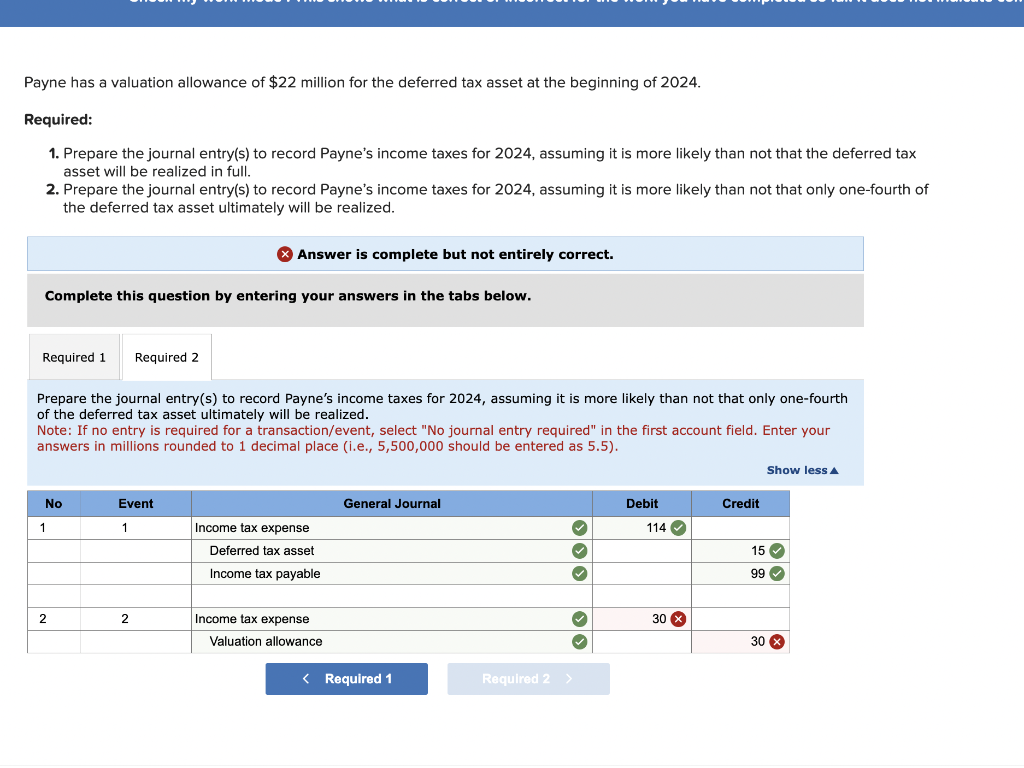The image size is (1024, 768).
Task: Click the debit field showing 114
Action: pos(642,528)
